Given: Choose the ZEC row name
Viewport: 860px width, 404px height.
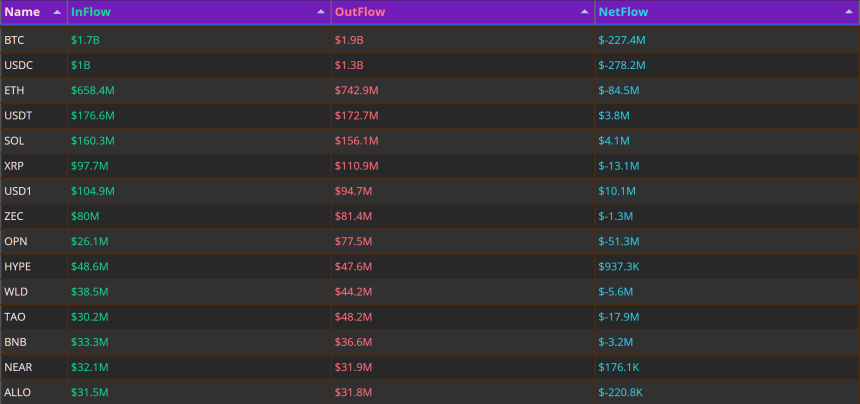Looking at the screenshot, I should (x=14, y=217).
